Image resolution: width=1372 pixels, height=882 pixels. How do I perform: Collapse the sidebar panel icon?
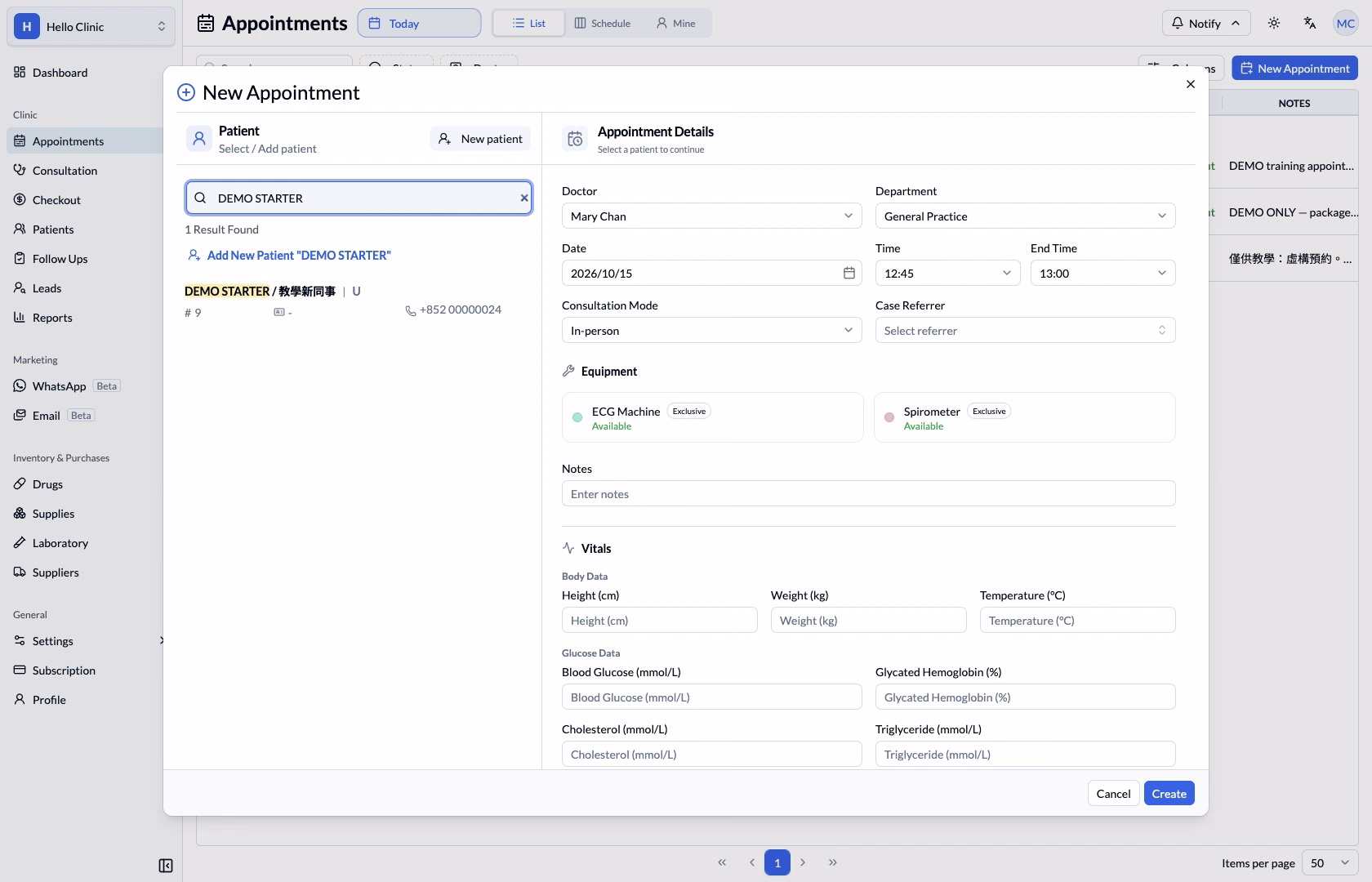pyautogui.click(x=166, y=866)
